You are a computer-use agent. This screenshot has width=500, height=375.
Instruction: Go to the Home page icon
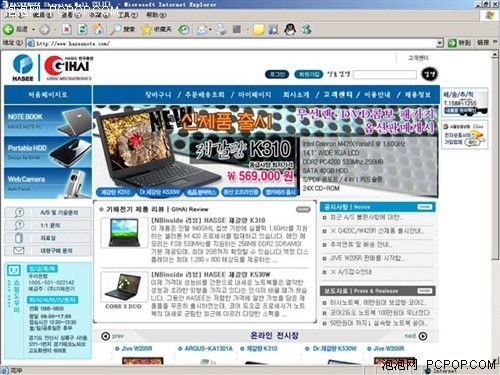(x=98, y=29)
